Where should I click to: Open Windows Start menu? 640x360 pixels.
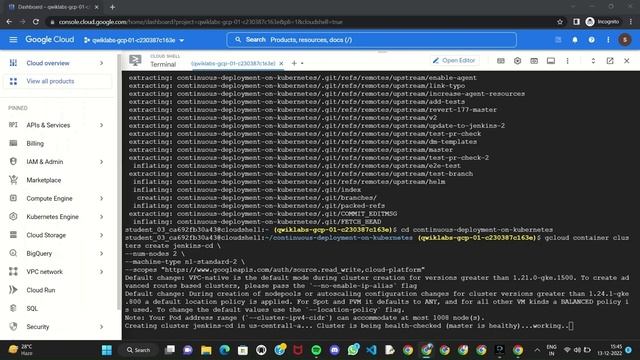tap(107, 350)
